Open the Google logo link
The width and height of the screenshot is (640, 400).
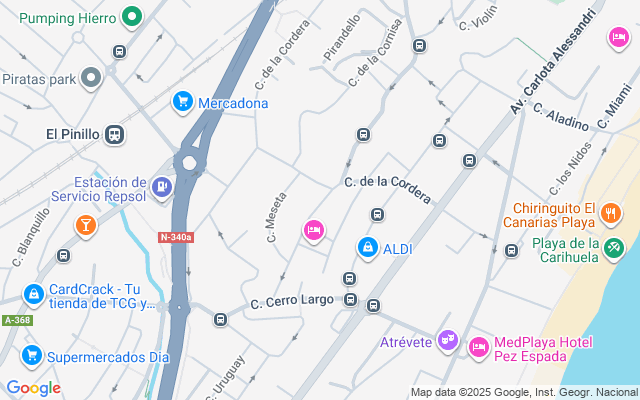point(34,388)
